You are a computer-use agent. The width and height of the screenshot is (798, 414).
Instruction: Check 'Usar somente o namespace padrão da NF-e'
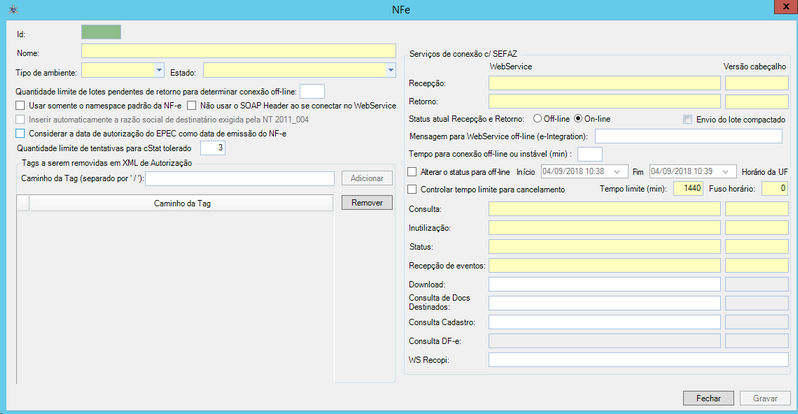coord(21,105)
